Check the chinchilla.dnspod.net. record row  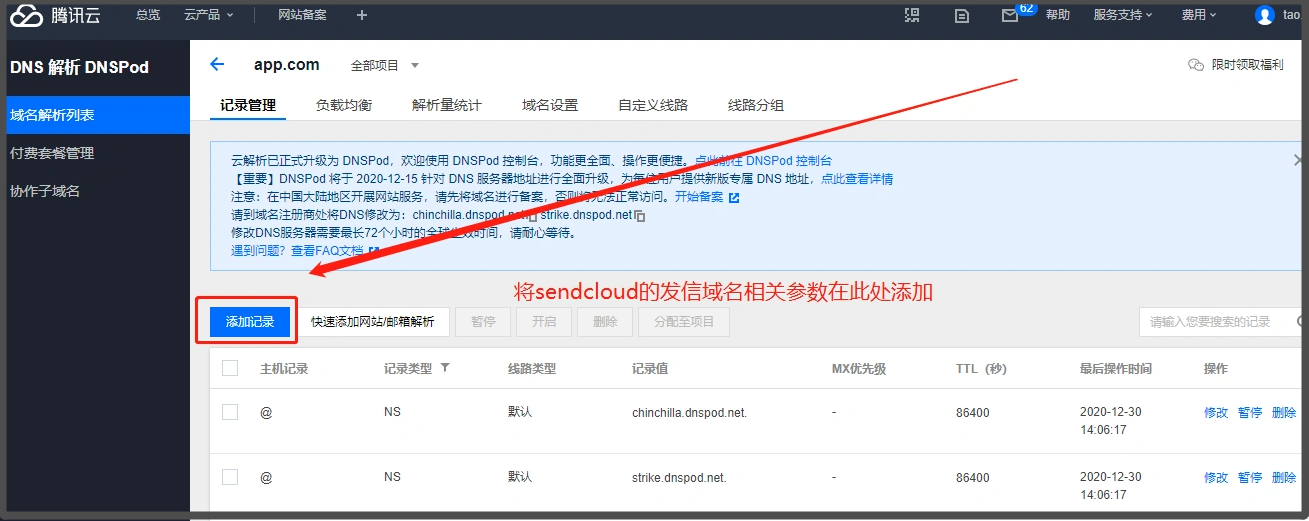pos(230,412)
